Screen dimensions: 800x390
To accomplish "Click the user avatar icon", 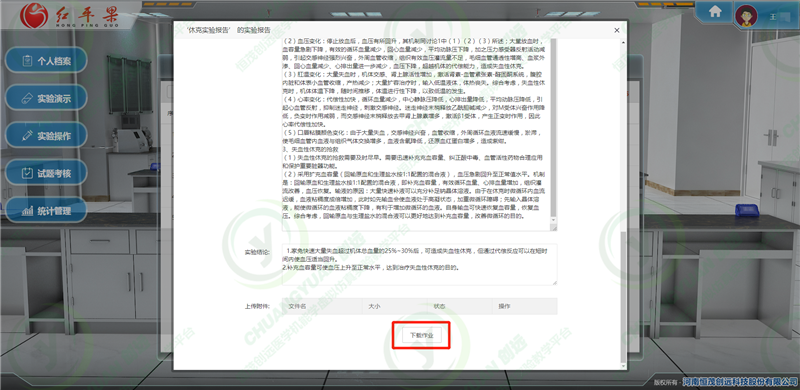I will click(746, 16).
